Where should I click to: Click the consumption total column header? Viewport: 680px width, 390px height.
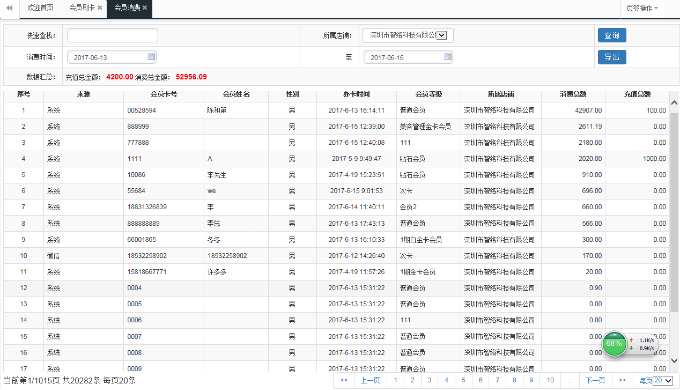click(573, 94)
